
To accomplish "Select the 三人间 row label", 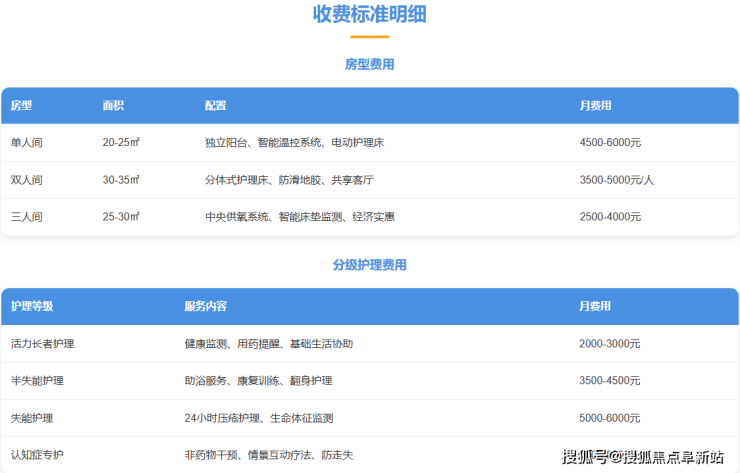I will [x=27, y=217].
